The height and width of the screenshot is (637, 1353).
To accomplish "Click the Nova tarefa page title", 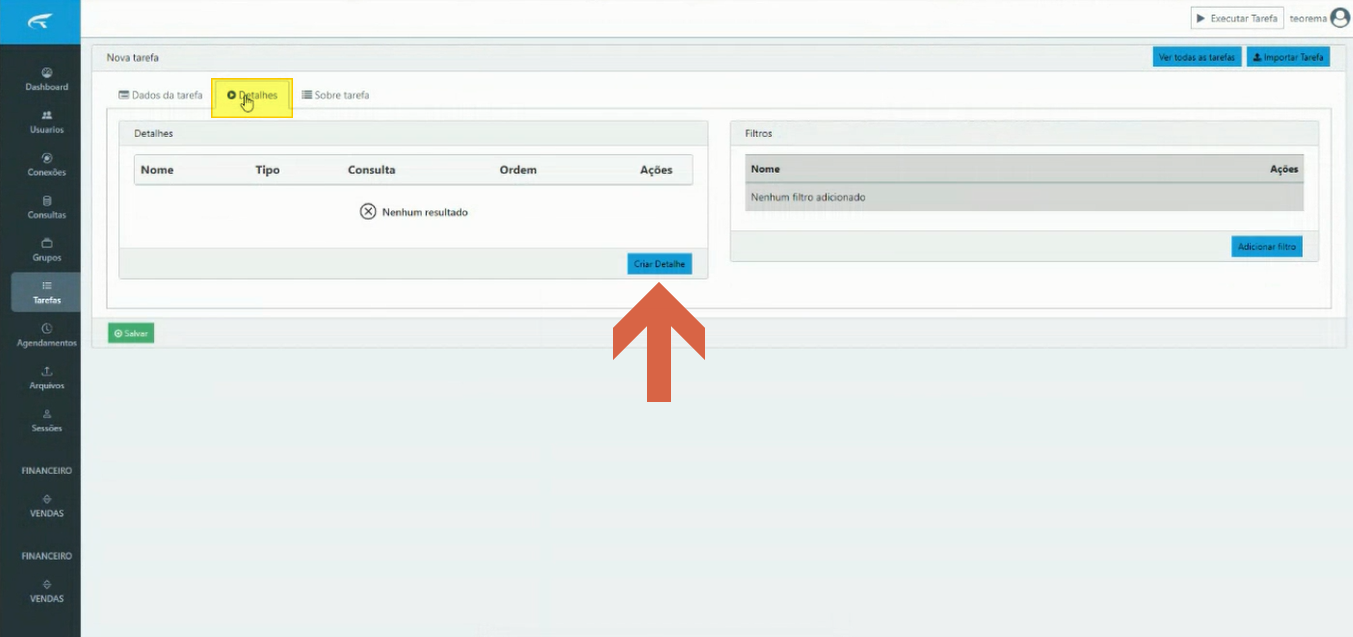I will click(x=133, y=58).
